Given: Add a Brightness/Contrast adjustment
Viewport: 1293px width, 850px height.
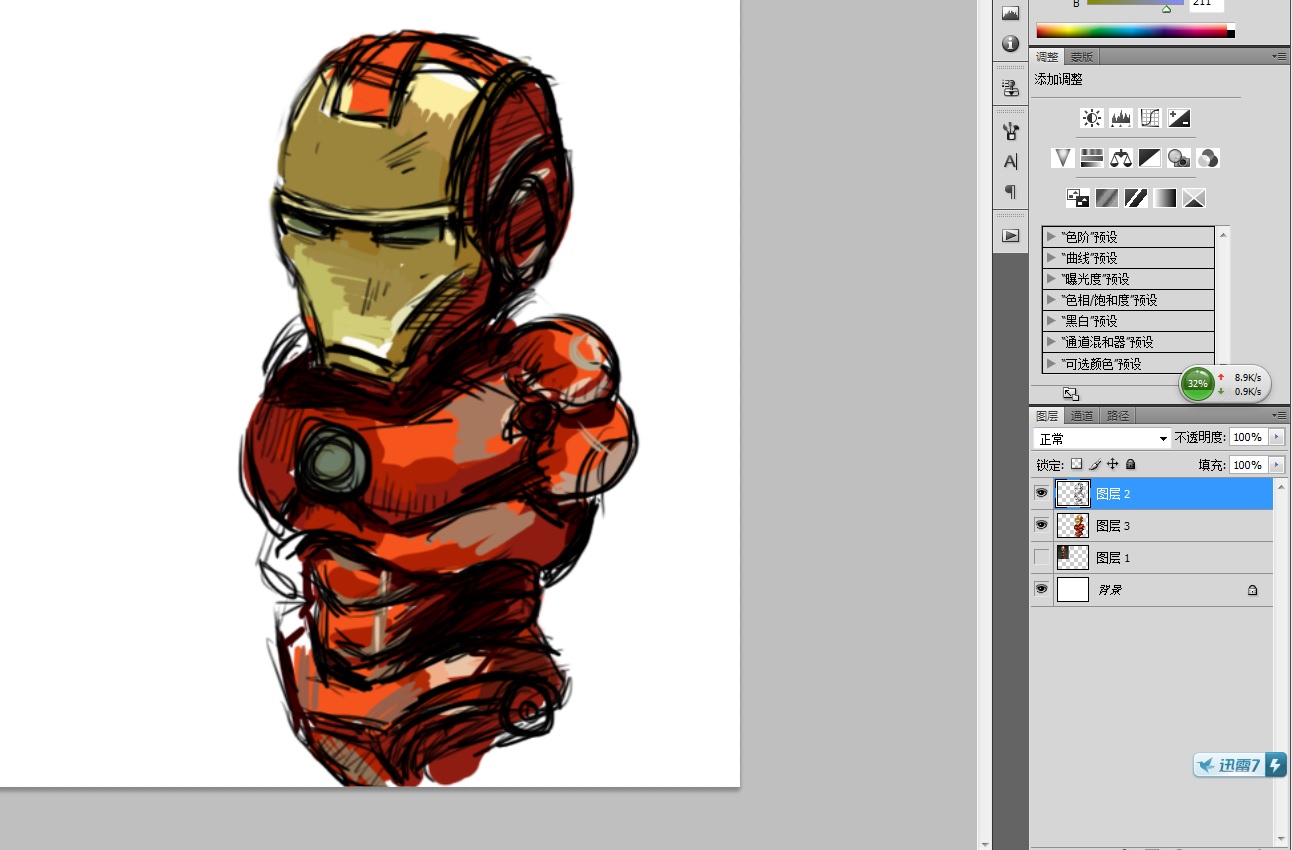Looking at the screenshot, I should point(1092,118).
